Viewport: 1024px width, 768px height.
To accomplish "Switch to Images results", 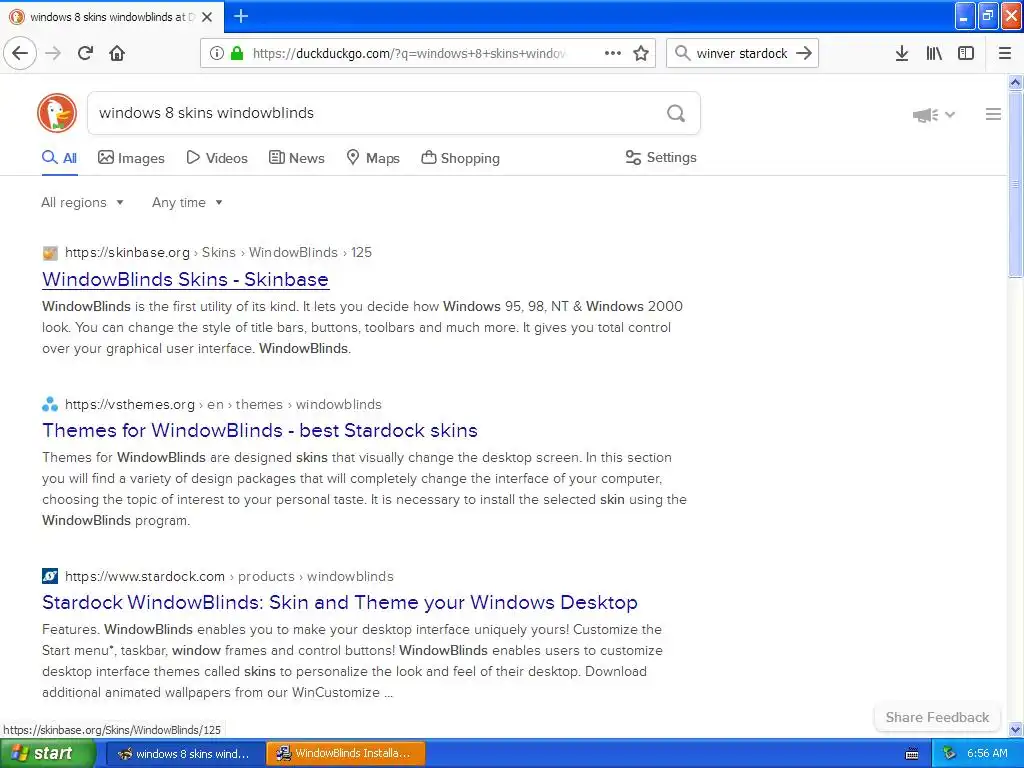I will point(131,158).
